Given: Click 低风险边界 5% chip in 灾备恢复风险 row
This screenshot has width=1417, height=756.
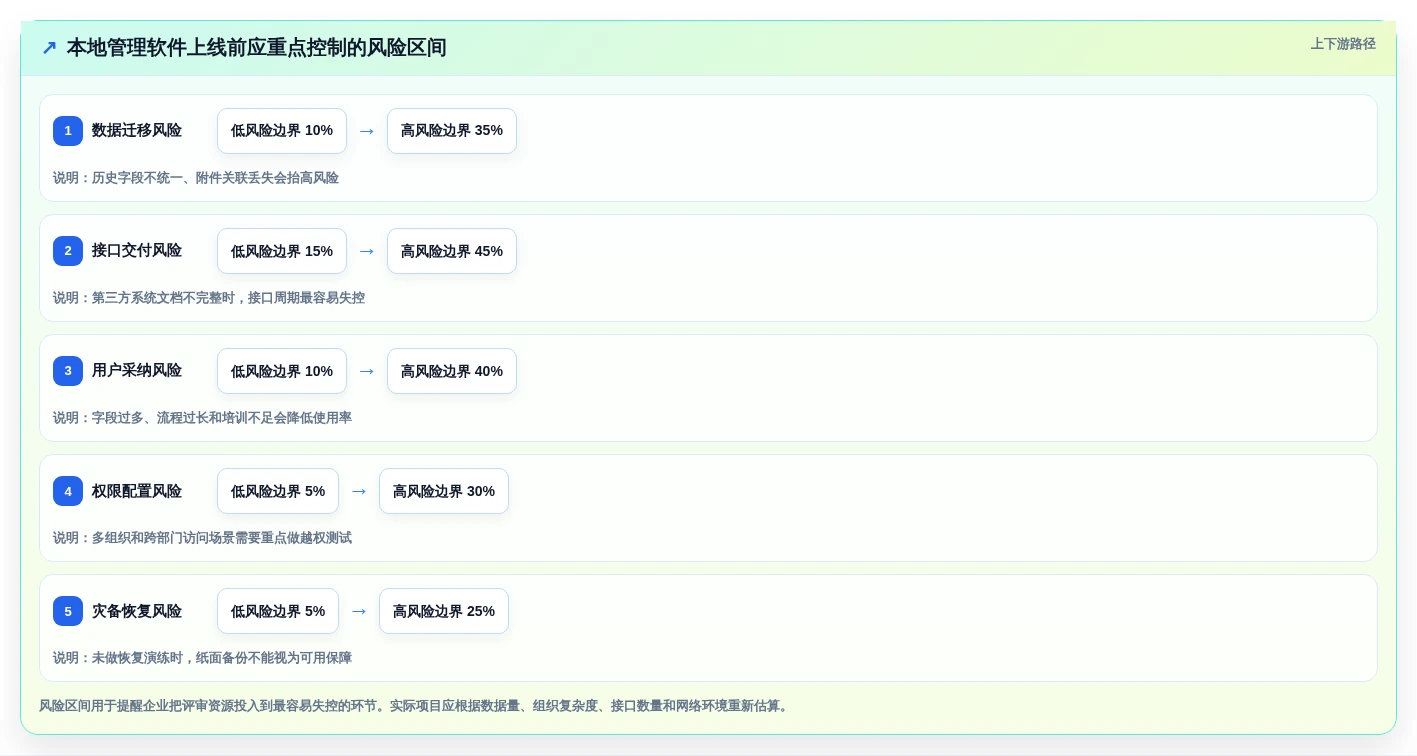Looking at the screenshot, I should (278, 611).
